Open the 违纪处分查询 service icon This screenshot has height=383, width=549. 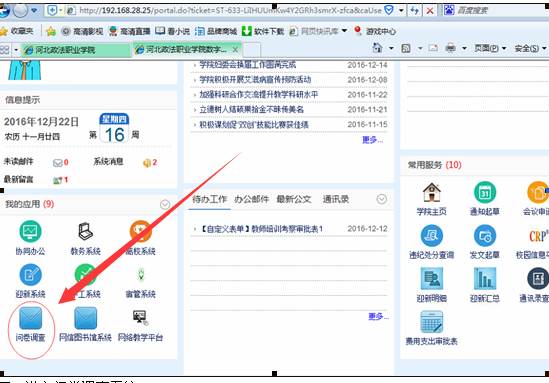431,236
